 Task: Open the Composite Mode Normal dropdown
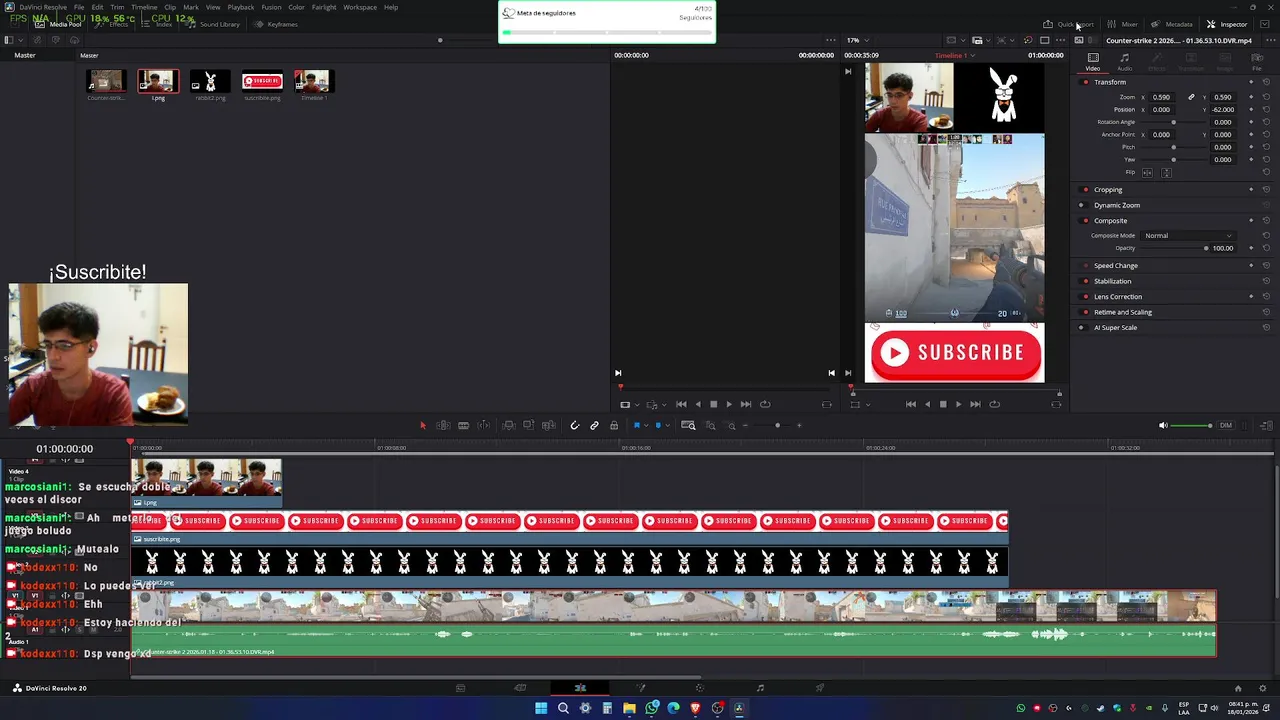click(x=1188, y=235)
